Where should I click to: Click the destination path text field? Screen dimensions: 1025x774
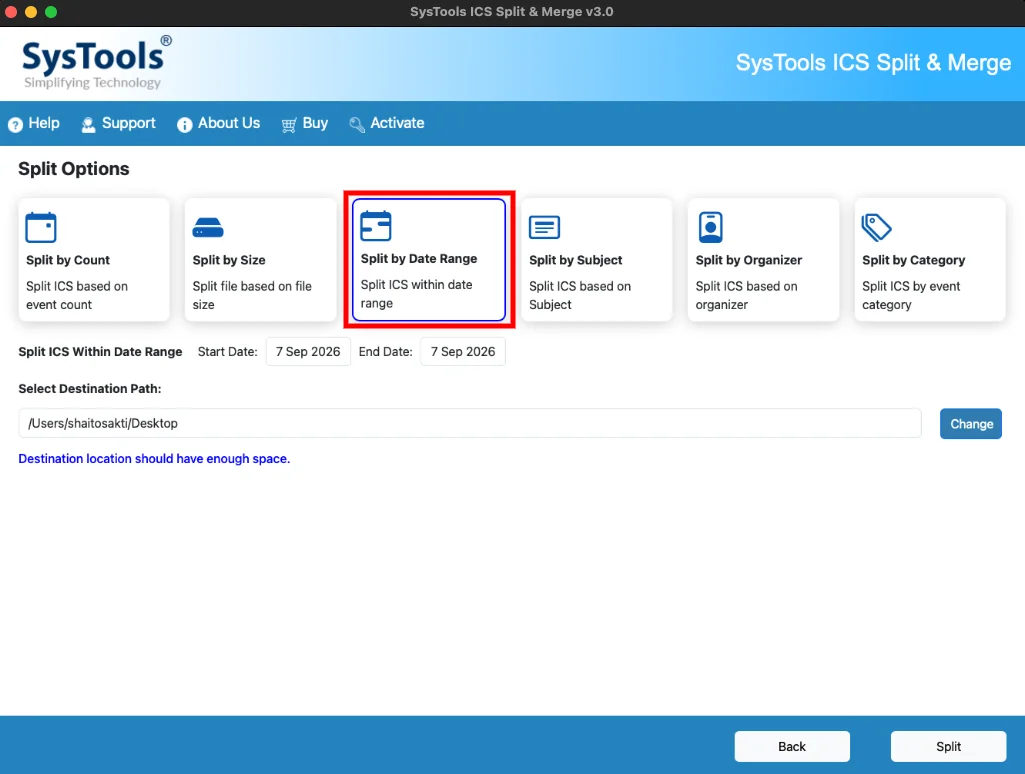470,424
